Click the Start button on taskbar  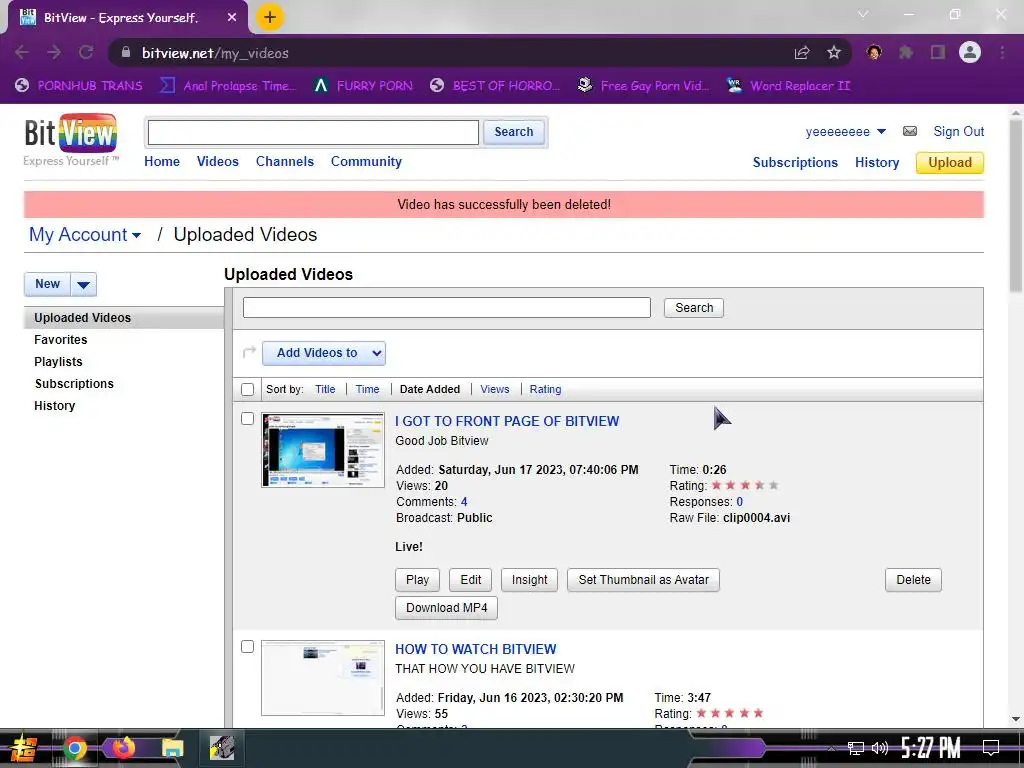click(x=24, y=748)
